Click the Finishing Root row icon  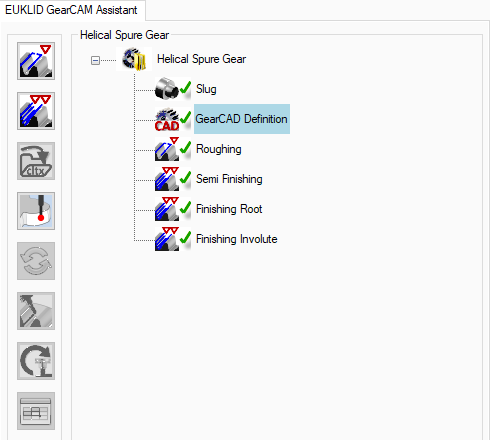[x=167, y=209]
